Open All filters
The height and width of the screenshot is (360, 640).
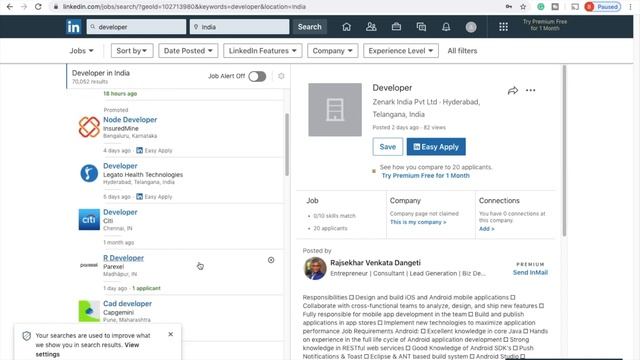pyautogui.click(x=462, y=51)
